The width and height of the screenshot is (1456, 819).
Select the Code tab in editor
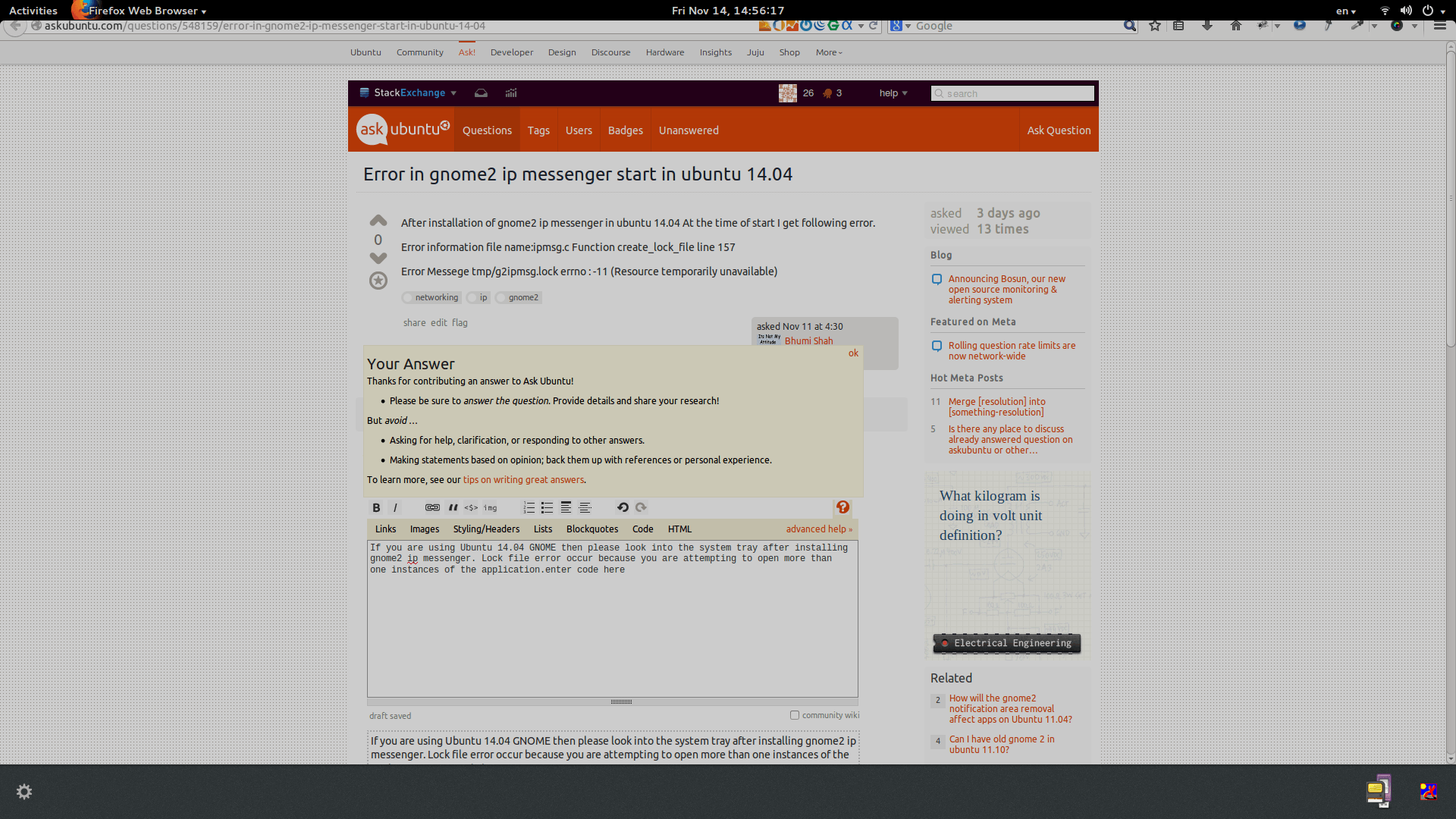pos(641,528)
